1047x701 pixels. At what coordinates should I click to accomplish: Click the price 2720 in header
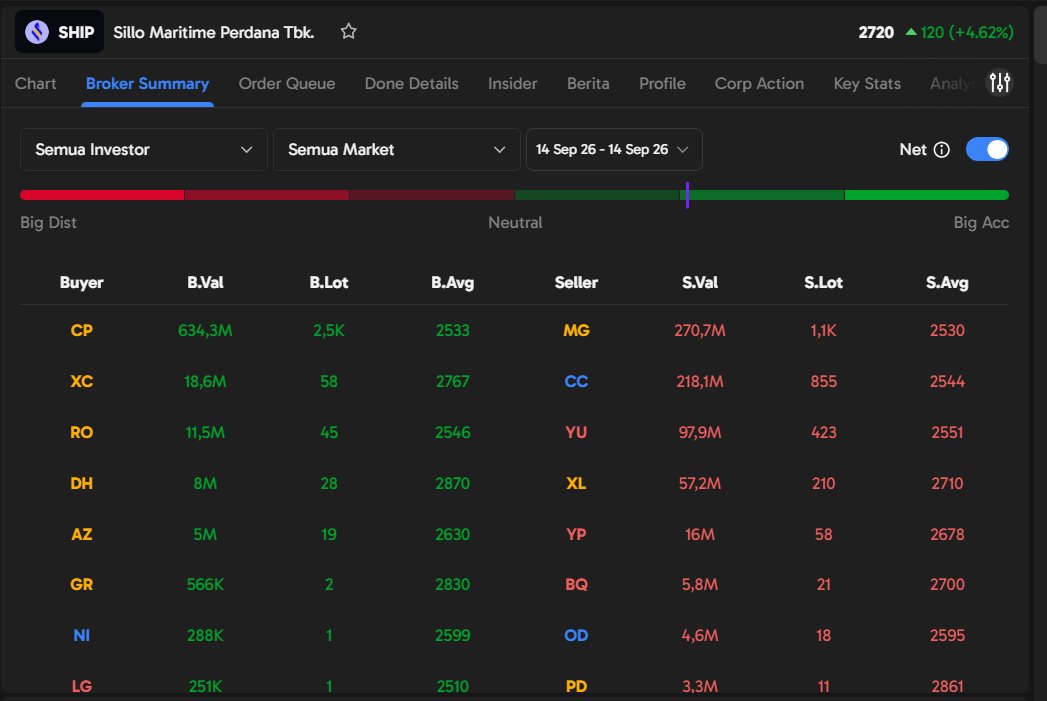875,32
